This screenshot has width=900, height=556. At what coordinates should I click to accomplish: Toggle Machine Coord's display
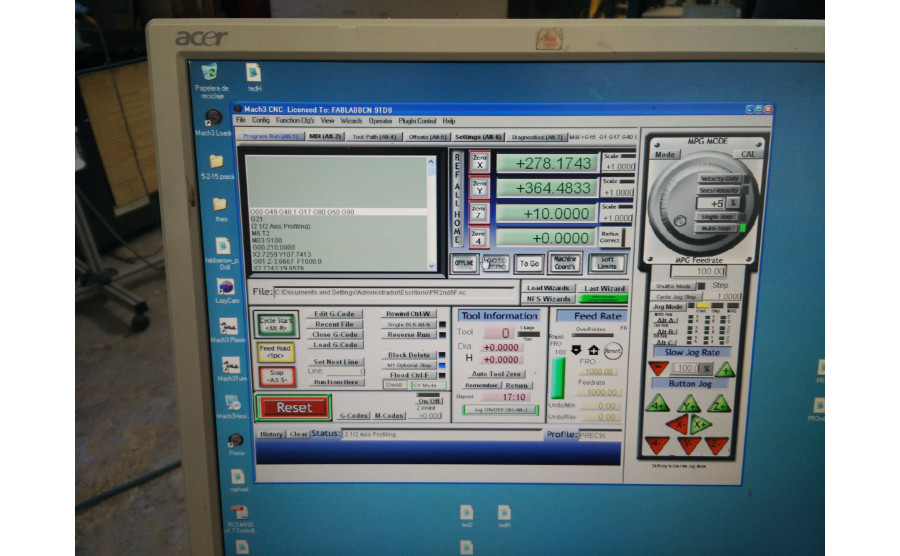tap(565, 263)
